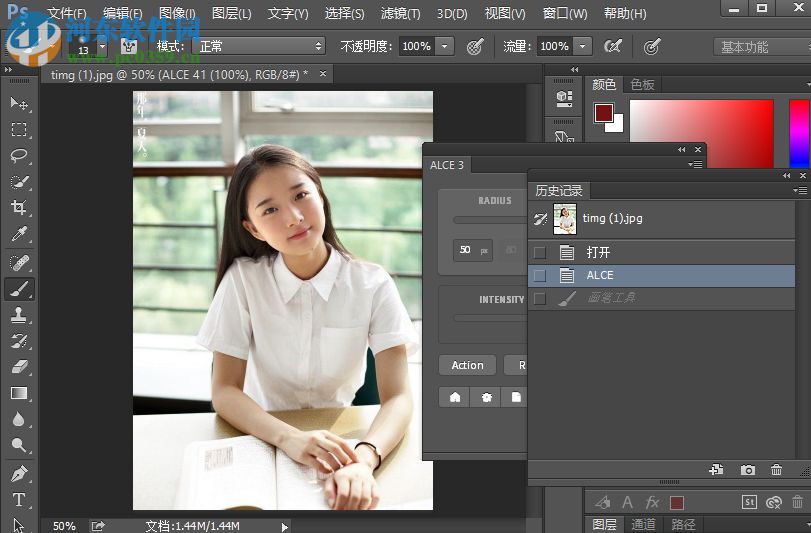
Task: Select the Quick Selection tool
Action: 19,182
